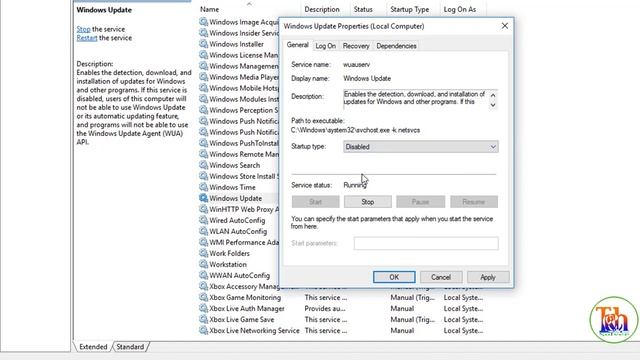Click gear icon beside Workstation service

pos(203,264)
